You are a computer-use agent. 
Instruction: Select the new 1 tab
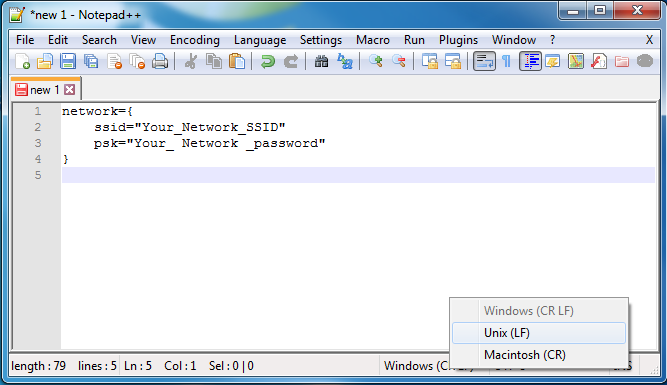(45, 90)
